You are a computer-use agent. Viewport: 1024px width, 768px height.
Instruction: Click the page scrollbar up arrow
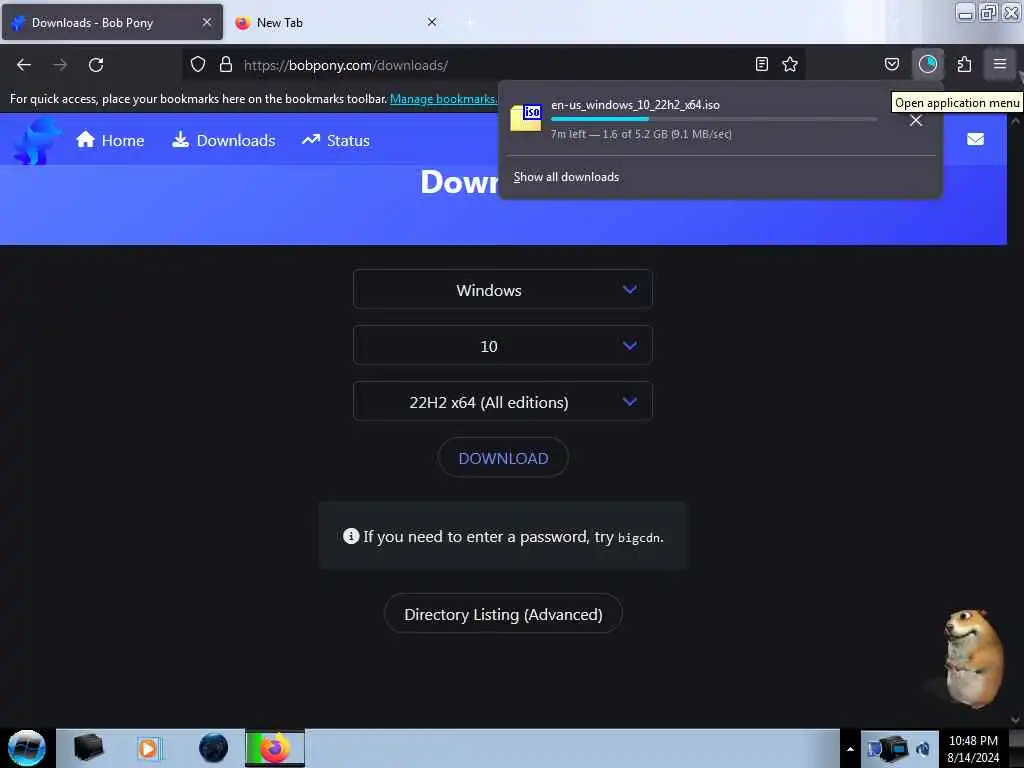pyautogui.click(x=1015, y=121)
